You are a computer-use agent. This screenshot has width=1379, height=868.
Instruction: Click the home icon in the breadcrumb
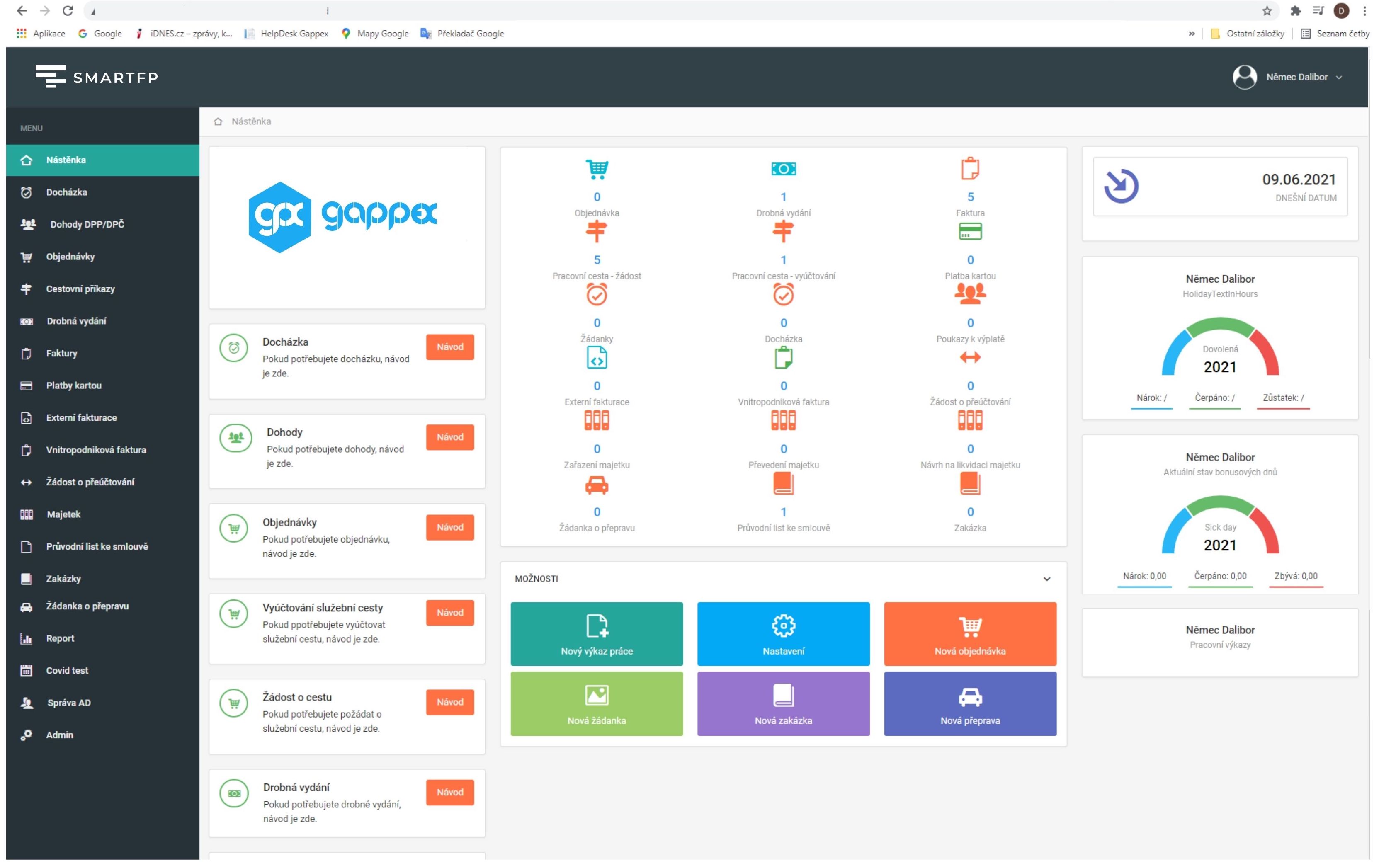click(x=218, y=121)
